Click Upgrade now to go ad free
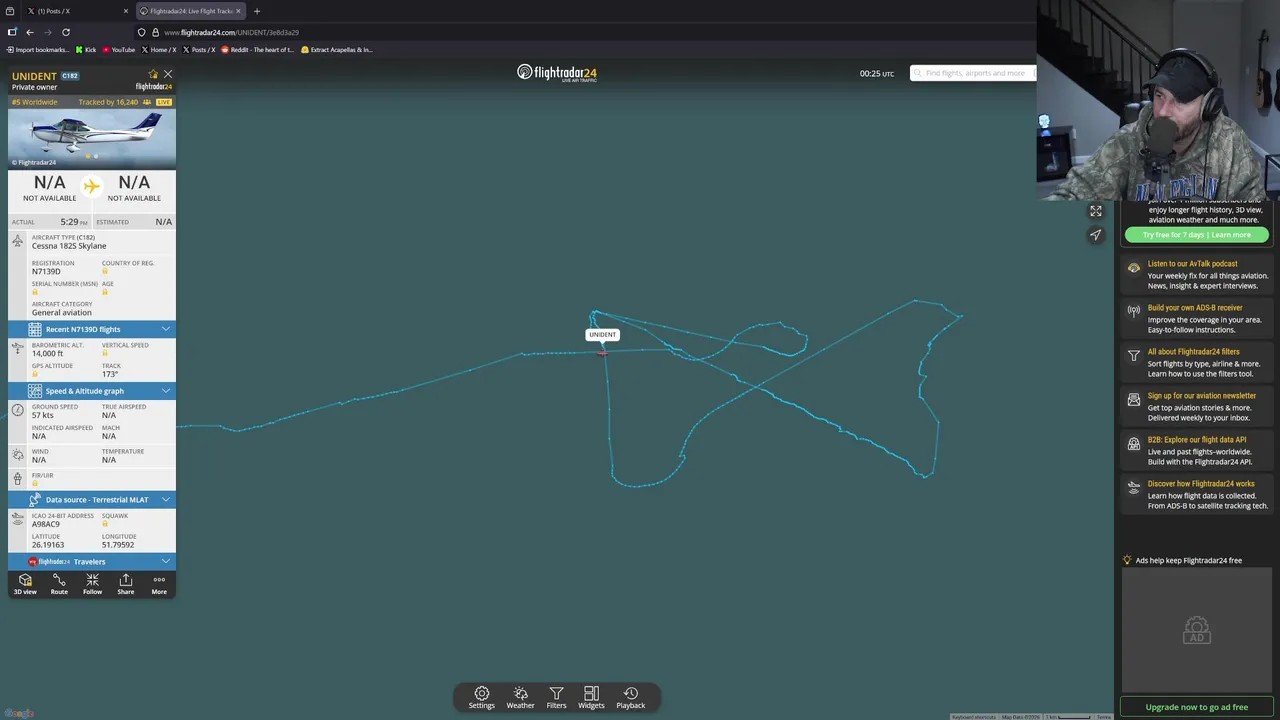 tap(1197, 707)
